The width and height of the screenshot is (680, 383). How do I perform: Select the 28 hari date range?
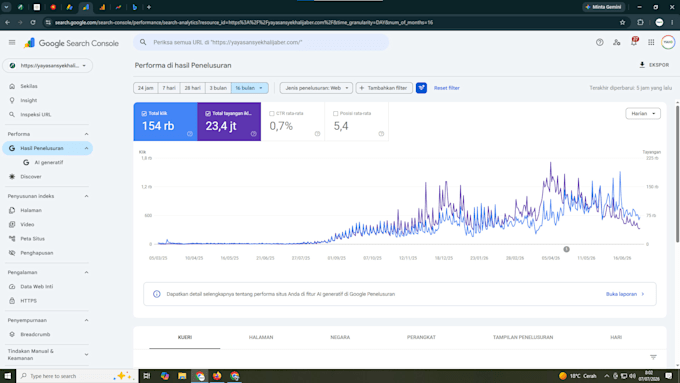[x=193, y=88]
